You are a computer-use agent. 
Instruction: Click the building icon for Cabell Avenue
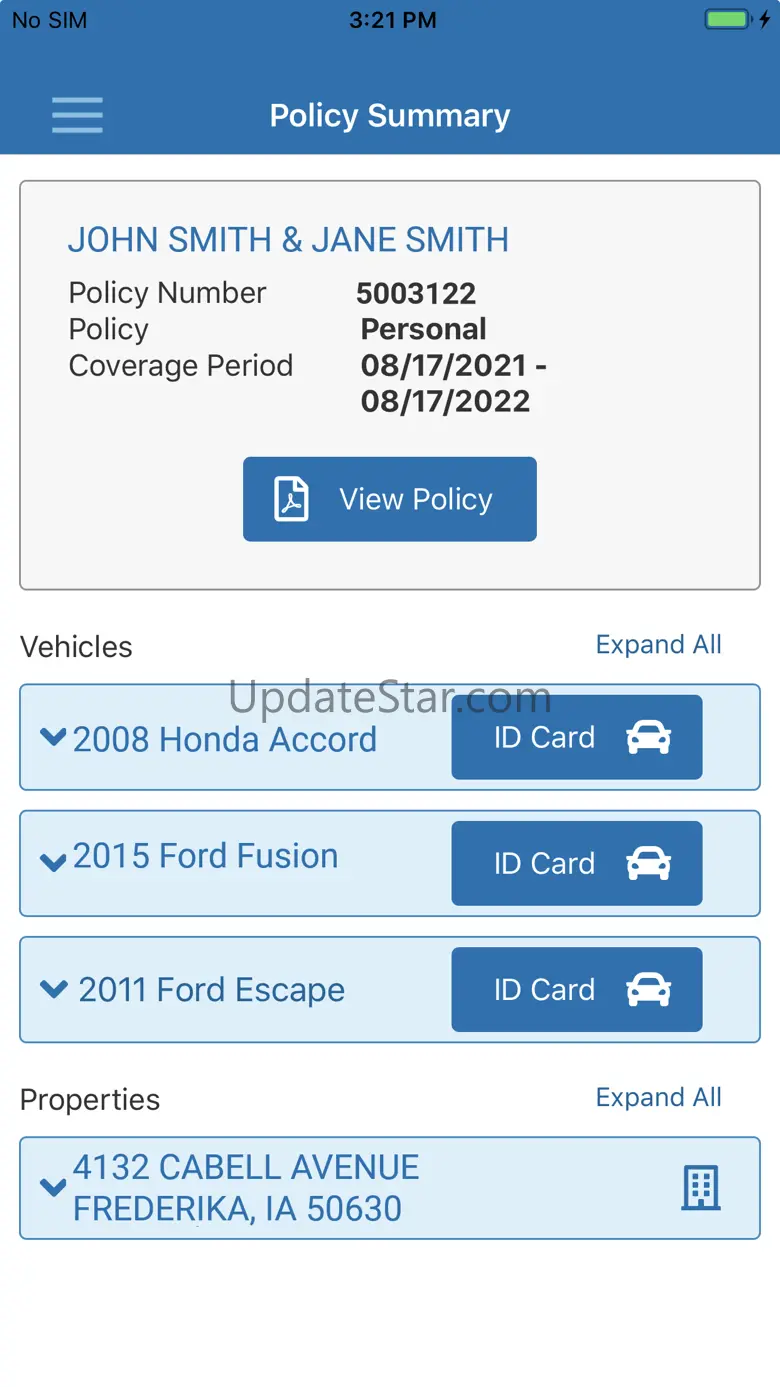pyautogui.click(x=701, y=1188)
